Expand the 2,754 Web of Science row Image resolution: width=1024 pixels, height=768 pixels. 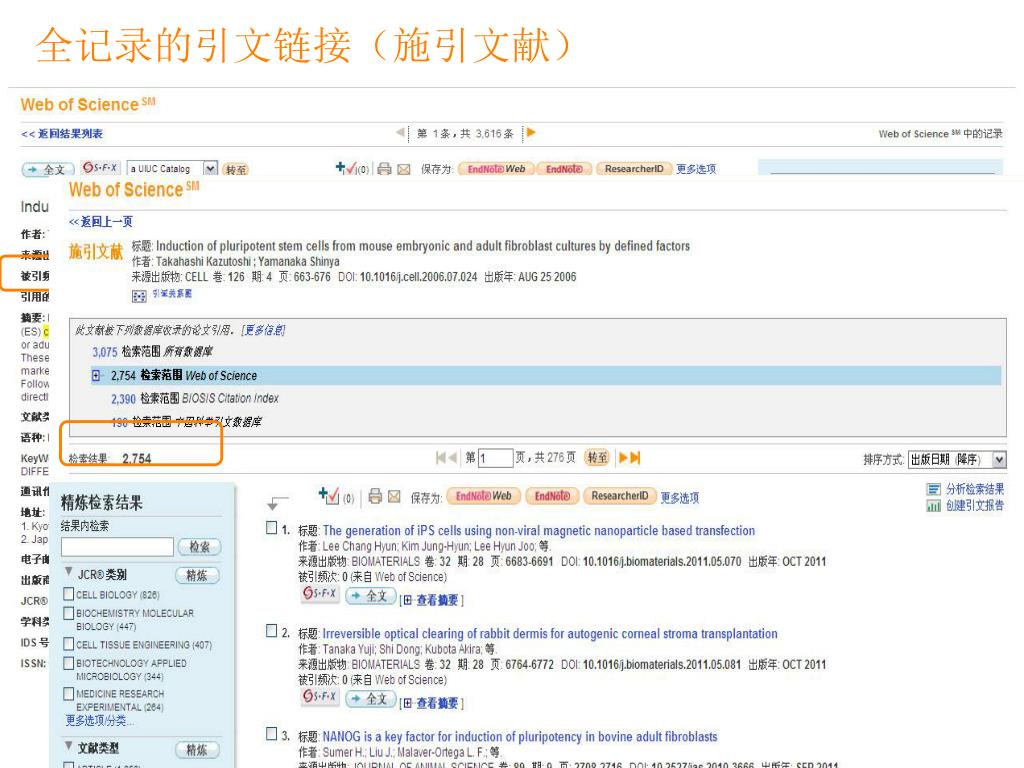[x=97, y=376]
